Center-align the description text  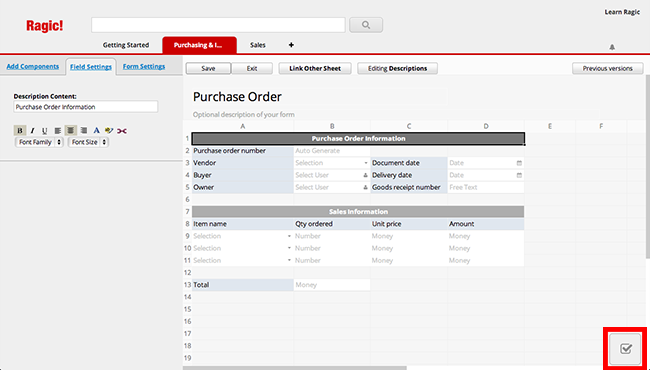tap(71, 131)
